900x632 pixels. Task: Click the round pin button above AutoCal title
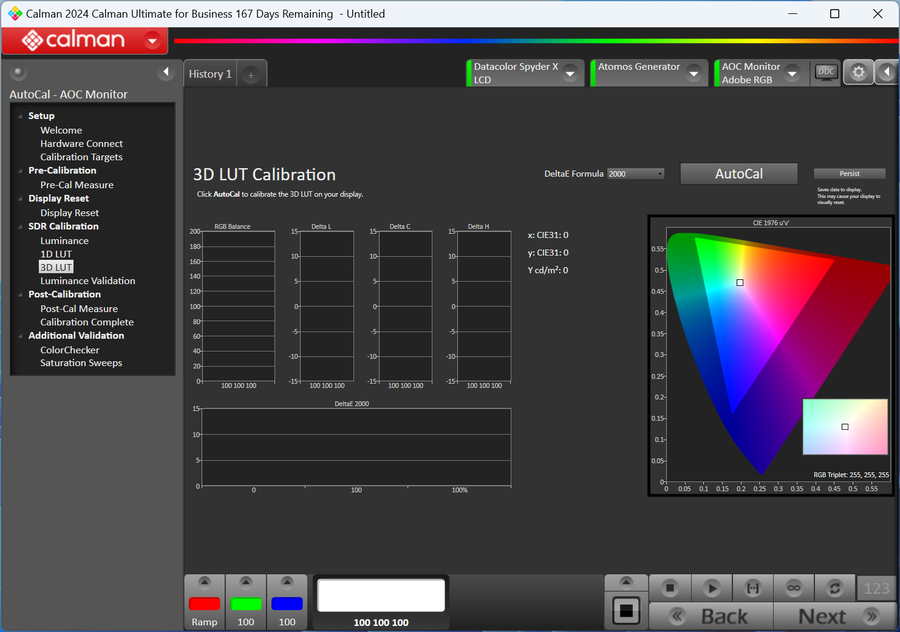point(18,72)
